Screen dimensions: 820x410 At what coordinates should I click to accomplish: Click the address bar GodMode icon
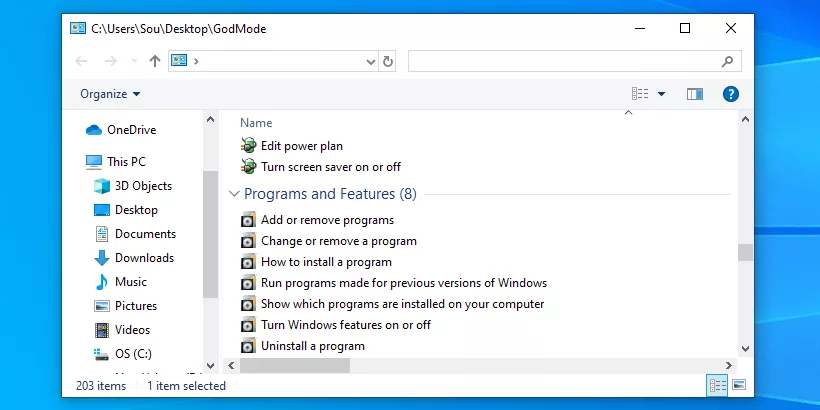[x=179, y=61]
